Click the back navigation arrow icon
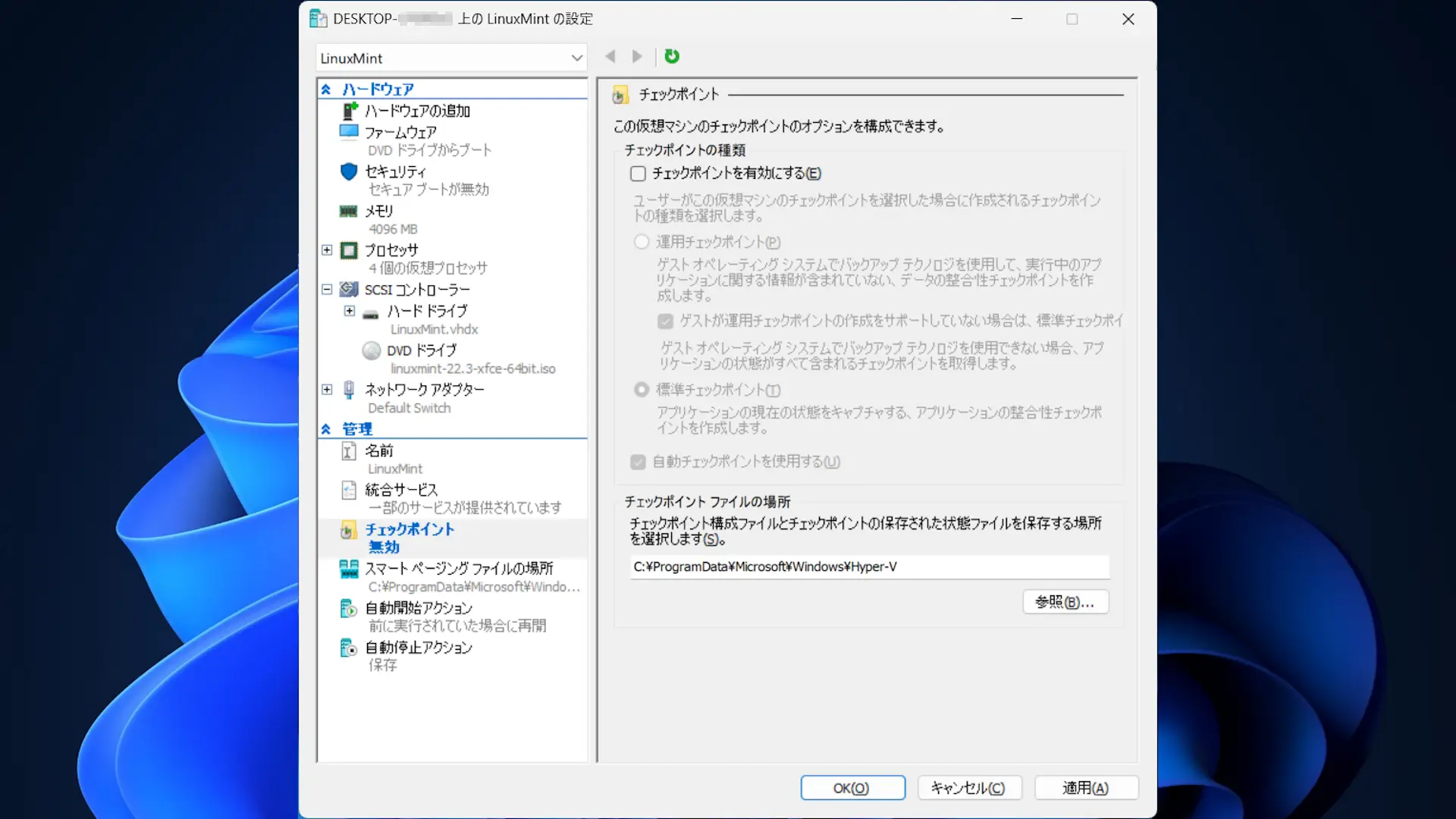The height and width of the screenshot is (819, 1456). [610, 56]
